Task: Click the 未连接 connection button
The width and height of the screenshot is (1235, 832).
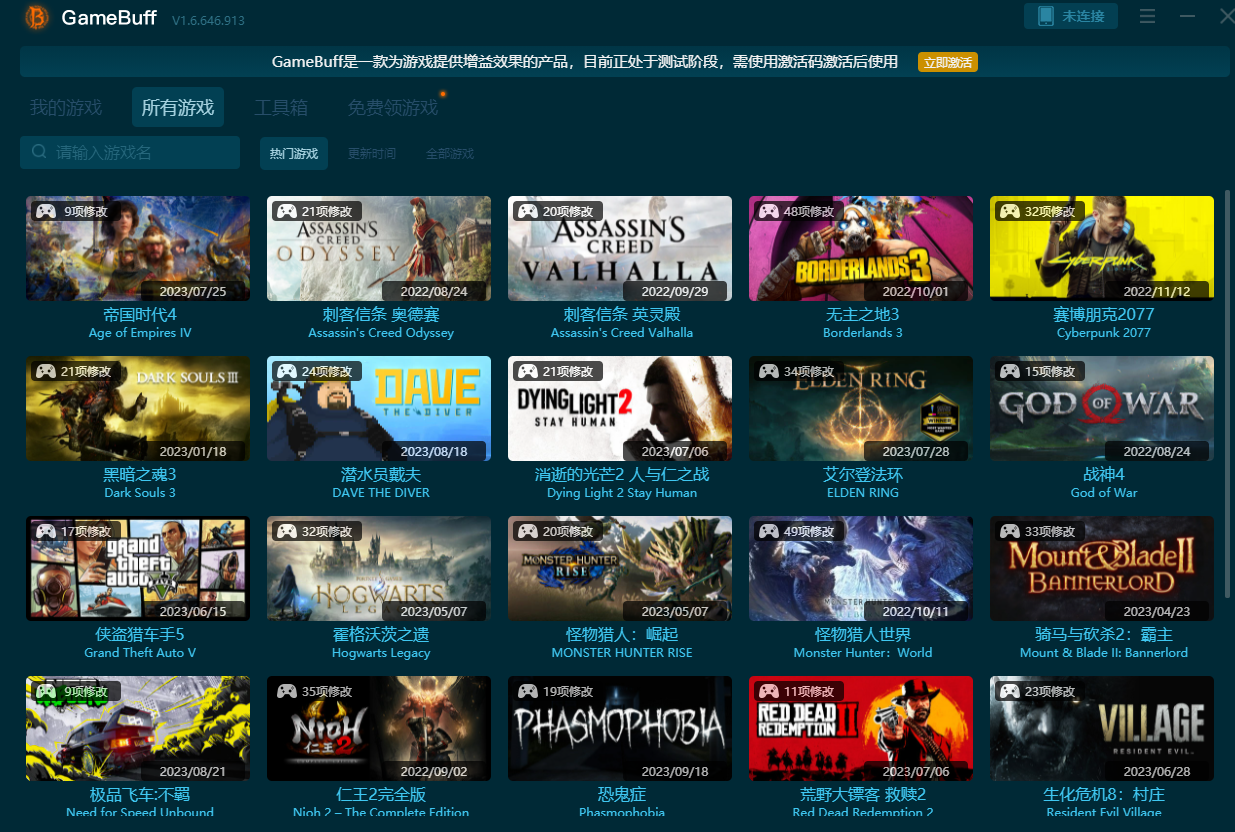Action: pyautogui.click(x=1071, y=16)
